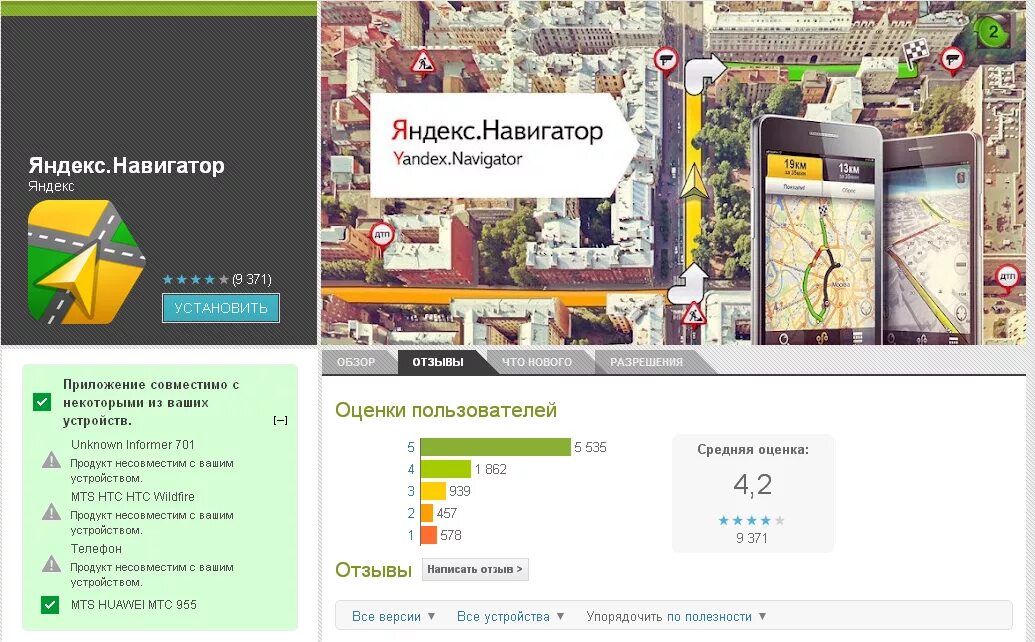
Task: Click the Средняя оценка label
Action: [x=753, y=450]
